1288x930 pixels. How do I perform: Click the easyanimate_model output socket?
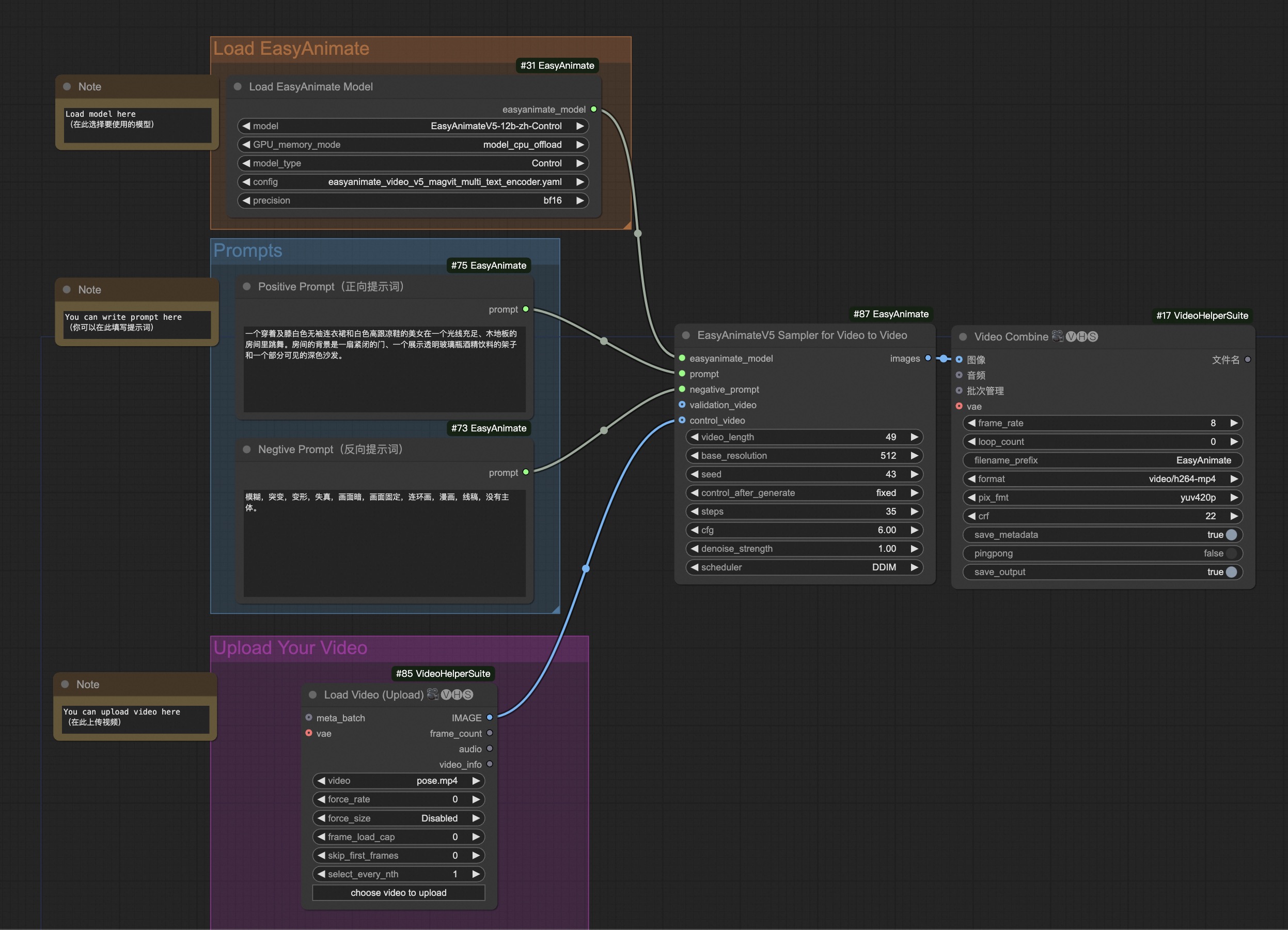pos(593,109)
